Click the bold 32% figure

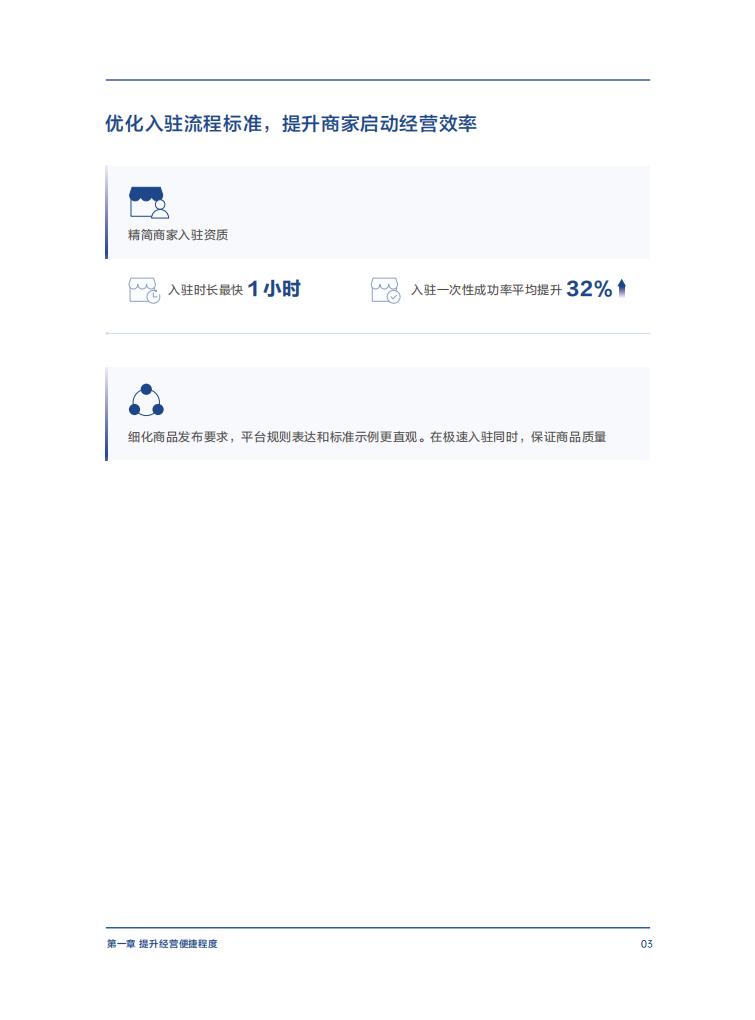click(589, 288)
